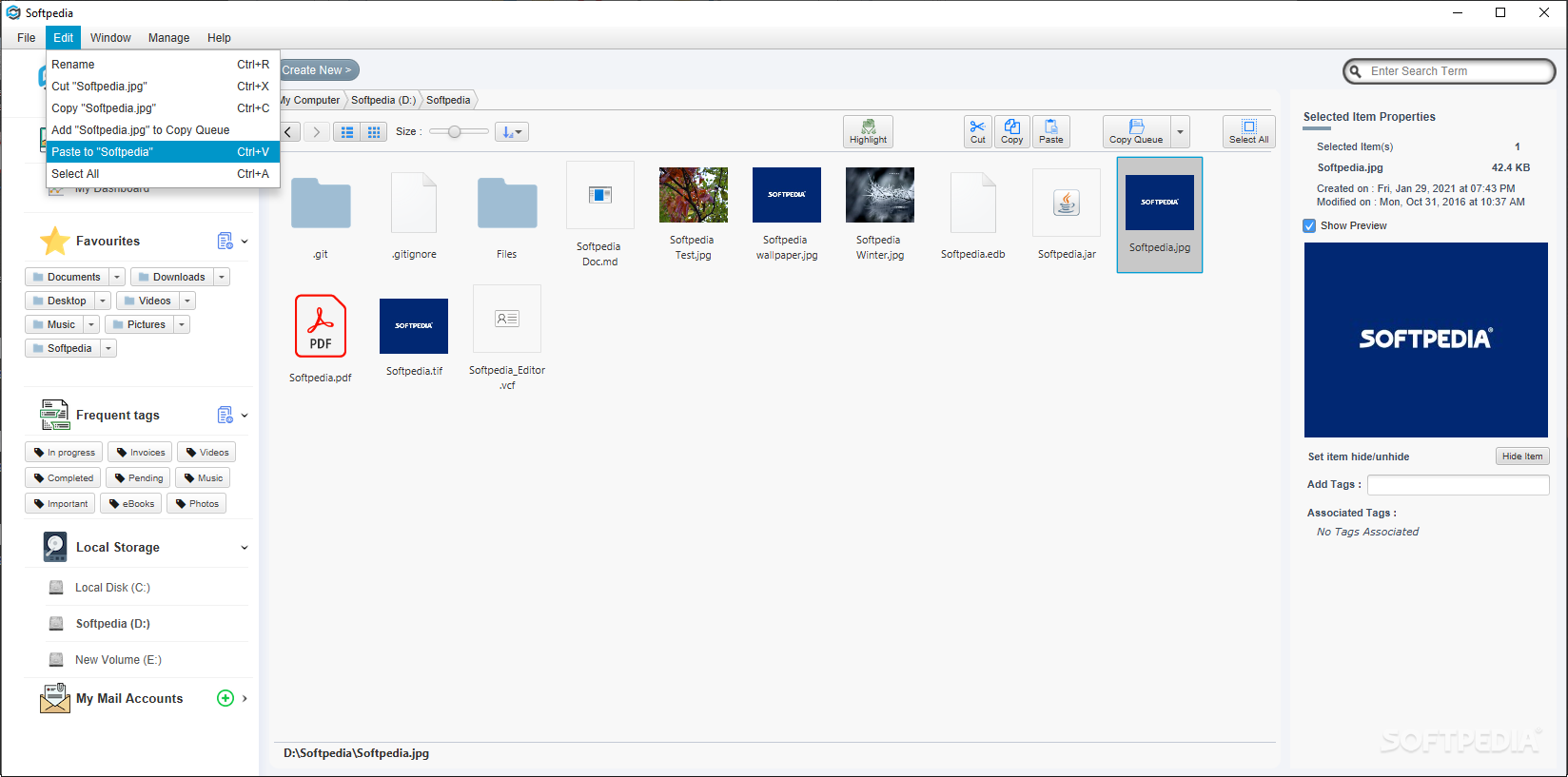1568x777 pixels.
Task: Select the In progress tag
Action: pos(64,453)
